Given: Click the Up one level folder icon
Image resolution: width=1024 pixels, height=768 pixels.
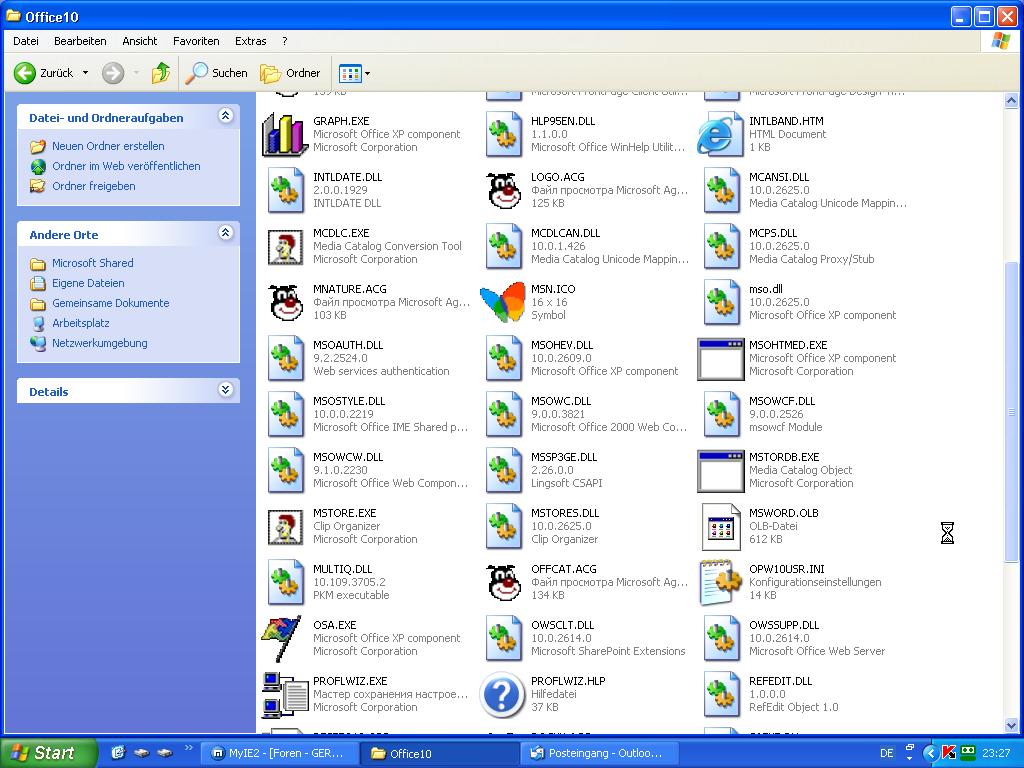Looking at the screenshot, I should pos(161,73).
